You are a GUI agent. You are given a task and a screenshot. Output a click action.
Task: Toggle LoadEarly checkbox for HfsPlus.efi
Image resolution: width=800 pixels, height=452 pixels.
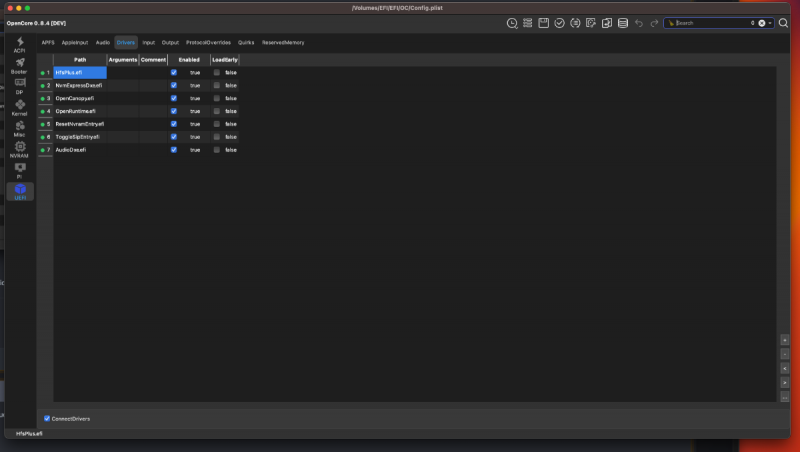pyautogui.click(x=216, y=72)
